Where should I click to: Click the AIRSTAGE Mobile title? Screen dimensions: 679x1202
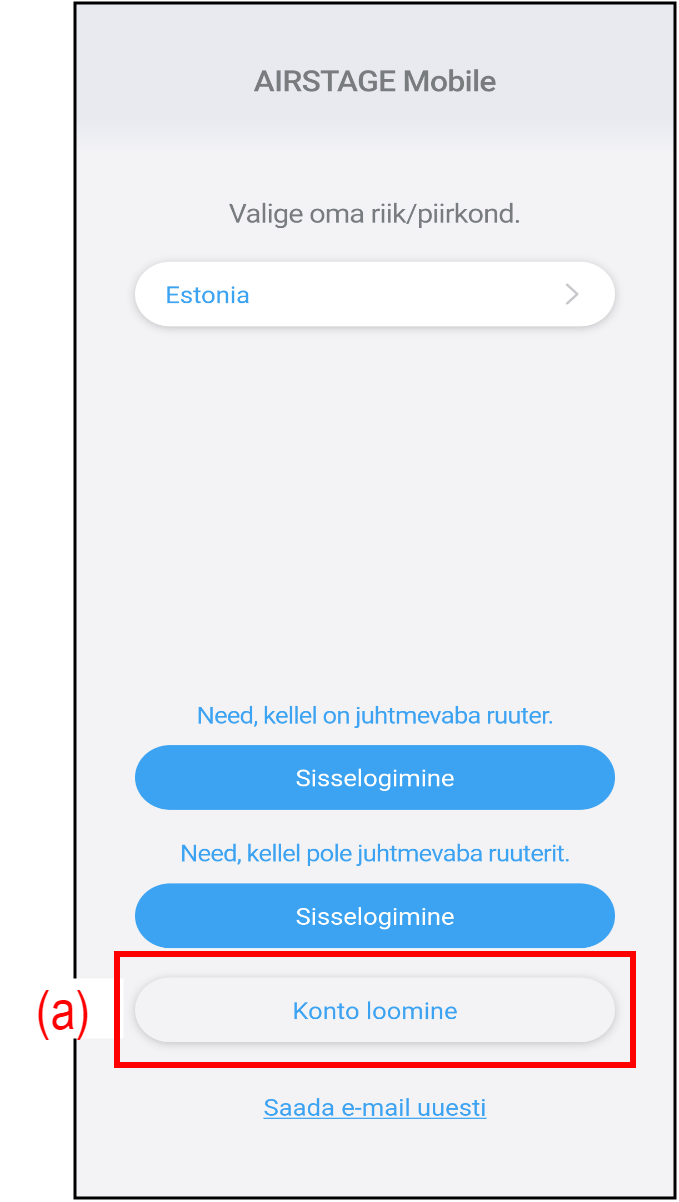click(x=374, y=81)
